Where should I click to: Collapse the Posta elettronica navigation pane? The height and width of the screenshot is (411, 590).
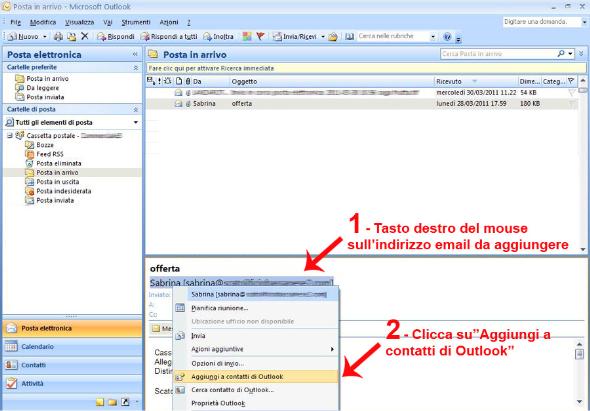[135, 55]
